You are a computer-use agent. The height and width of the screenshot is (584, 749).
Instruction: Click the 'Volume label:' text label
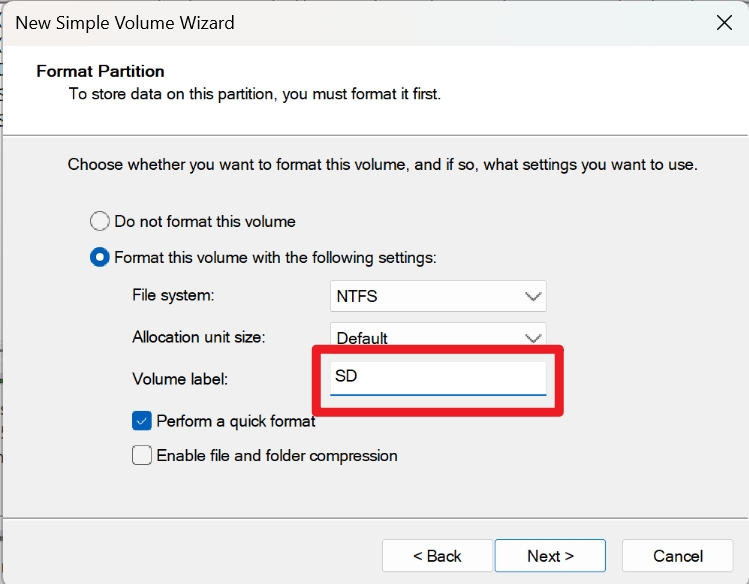pos(180,379)
